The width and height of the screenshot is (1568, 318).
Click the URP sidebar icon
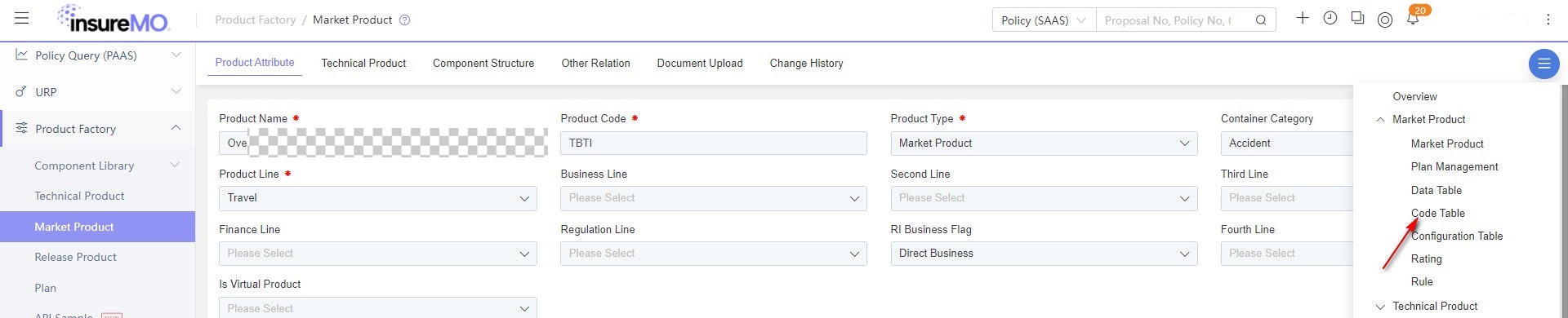[21, 91]
